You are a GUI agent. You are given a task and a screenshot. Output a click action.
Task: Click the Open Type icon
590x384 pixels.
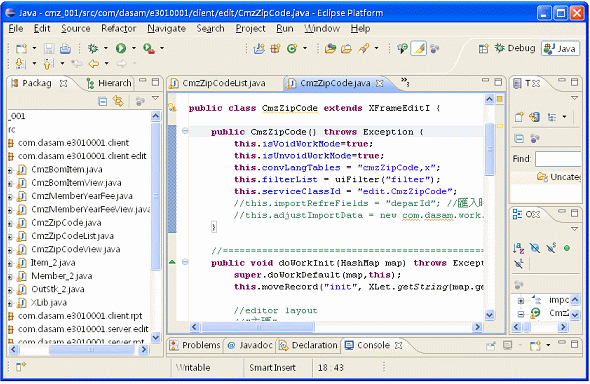tap(330, 49)
